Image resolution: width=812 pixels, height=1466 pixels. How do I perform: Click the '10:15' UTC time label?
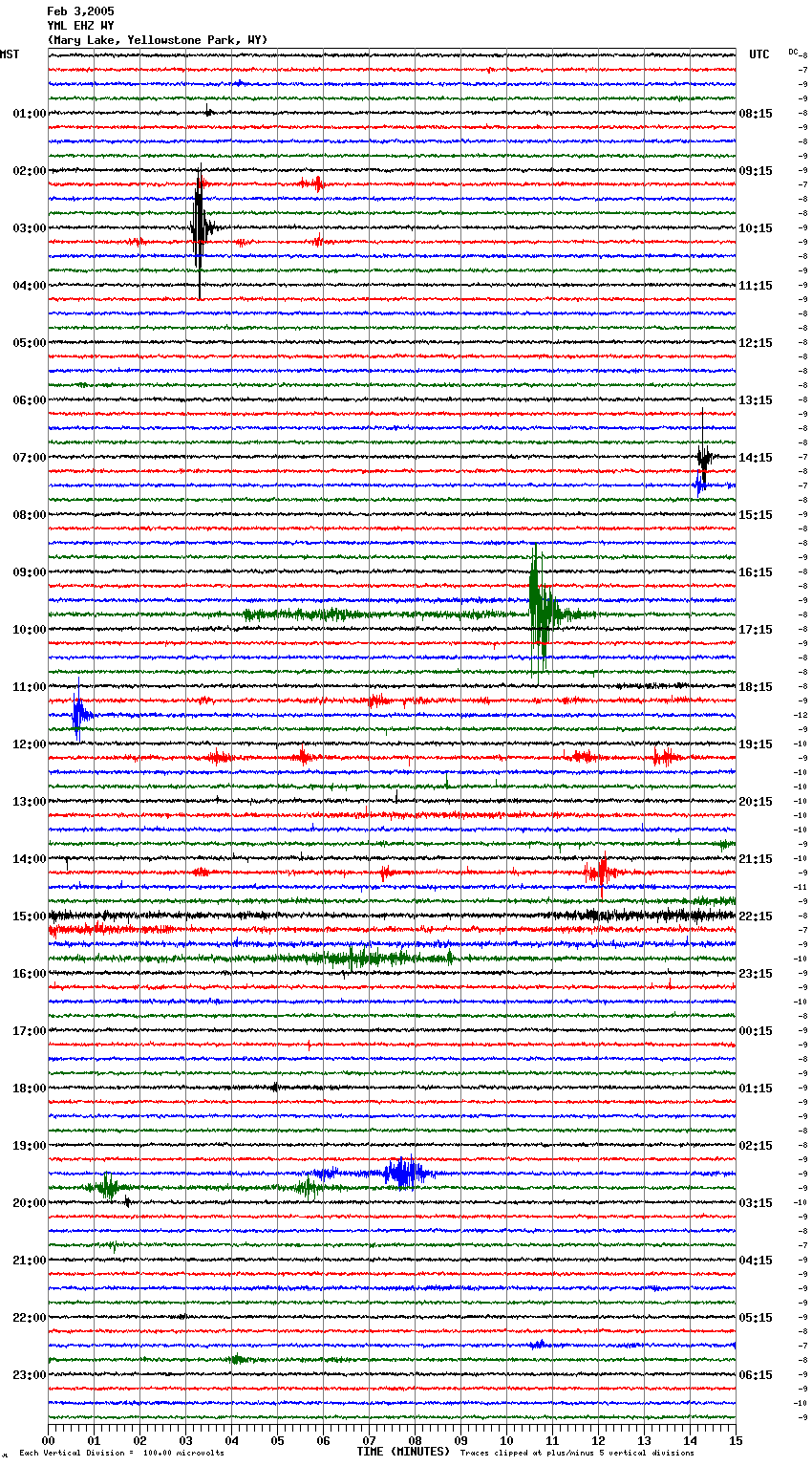756,228
